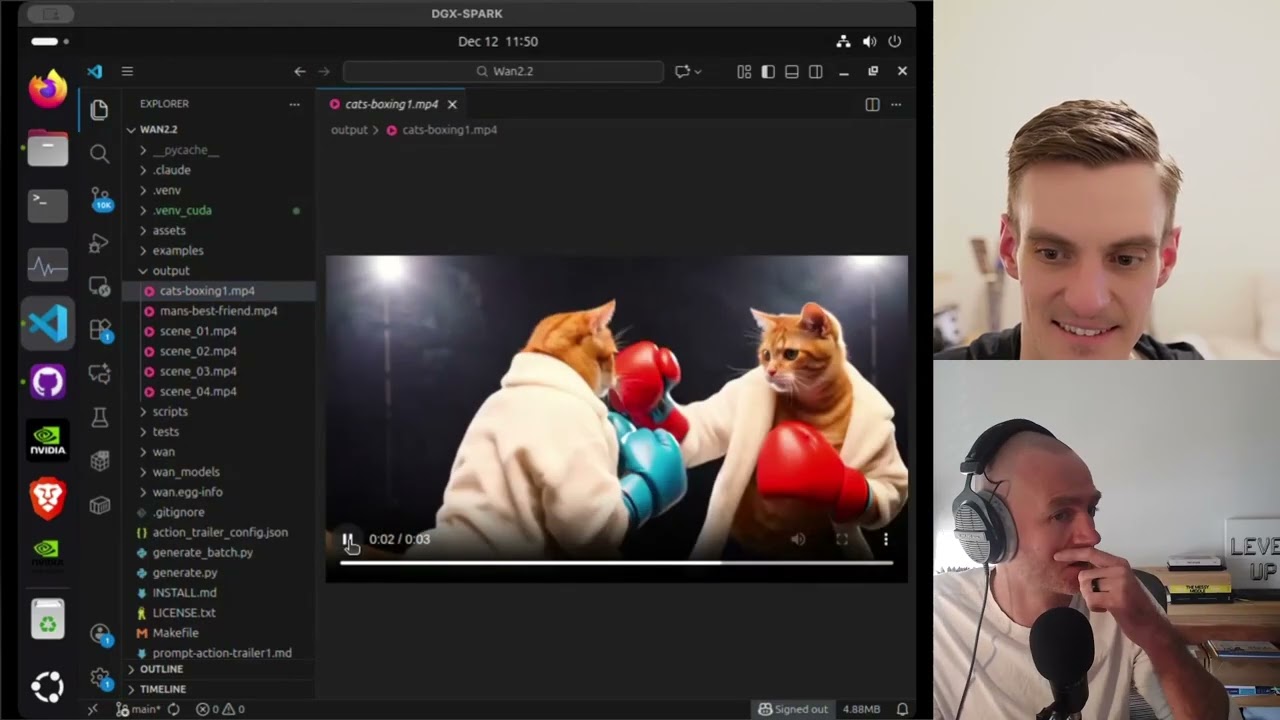The width and height of the screenshot is (1280, 720).
Task: Seek on the video progress bar
Action: pyautogui.click(x=616, y=563)
